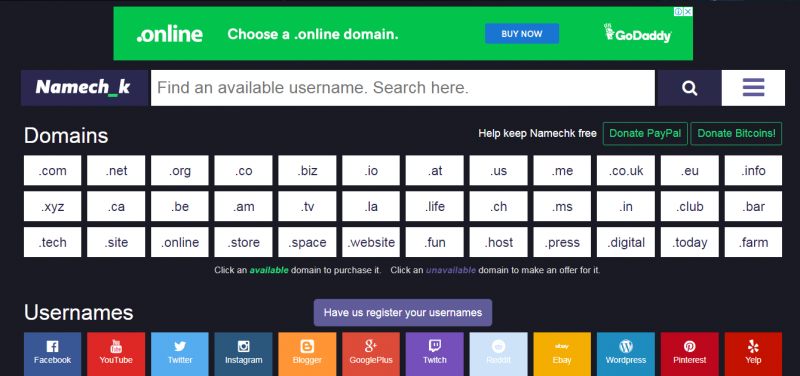Open the Facebook username tile
Image resolution: width=800 pixels, height=376 pixels.
53,354
